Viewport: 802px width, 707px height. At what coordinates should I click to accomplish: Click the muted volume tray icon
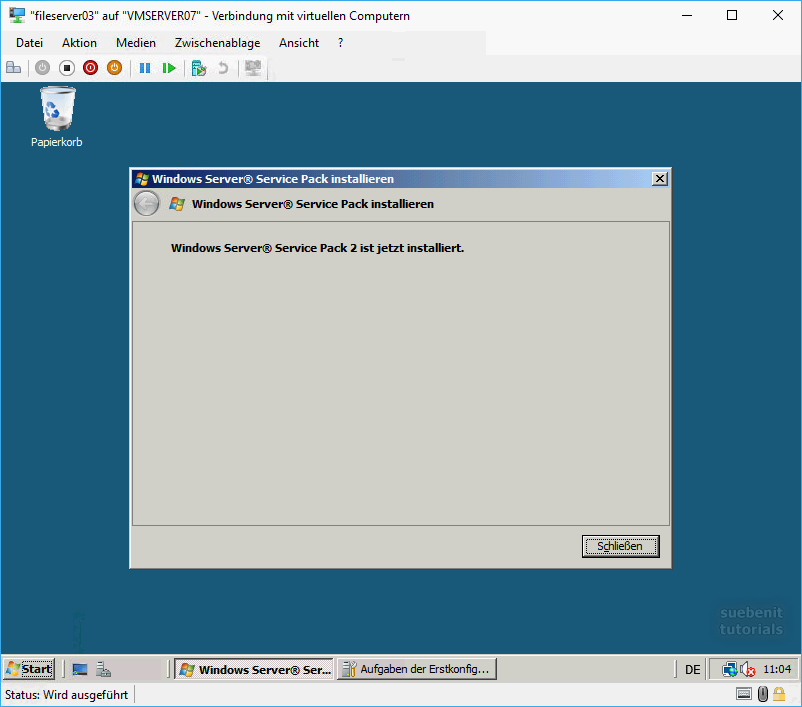point(748,669)
